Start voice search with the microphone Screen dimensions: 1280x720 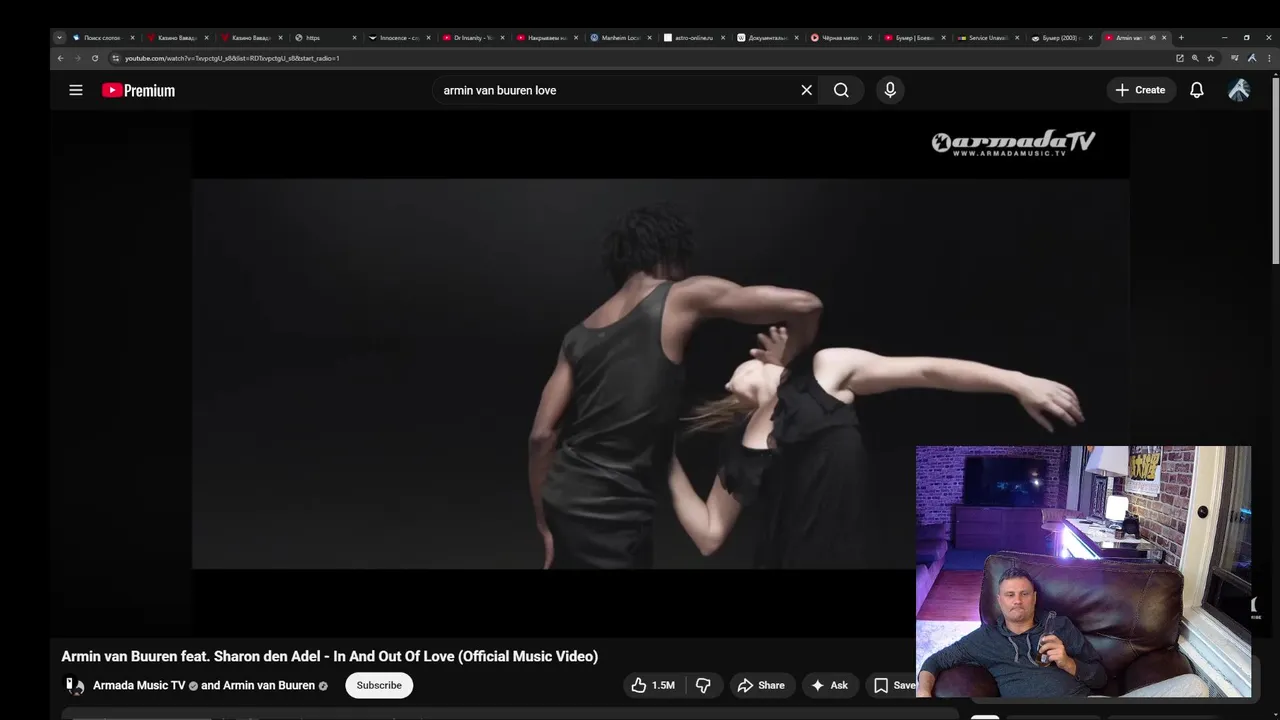[890, 90]
